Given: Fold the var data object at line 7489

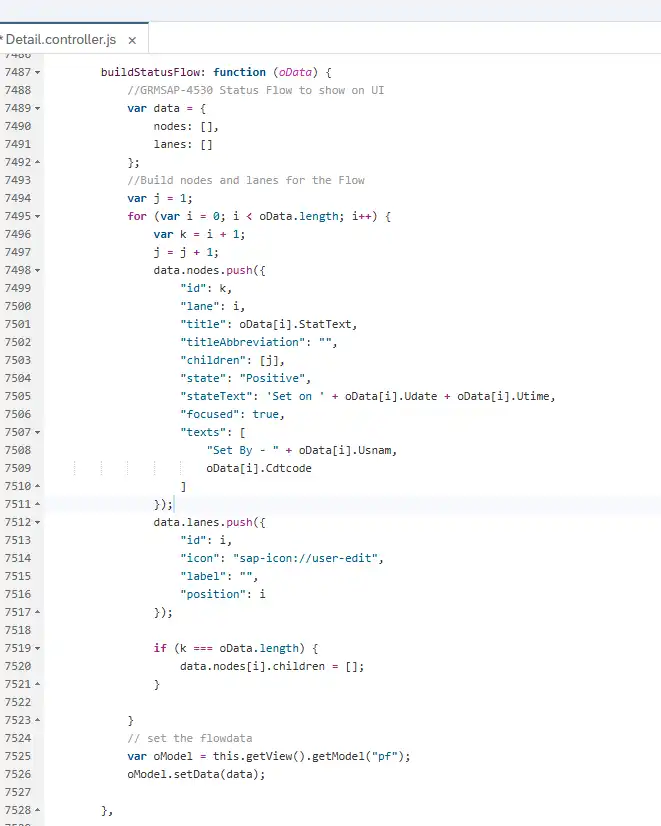Looking at the screenshot, I should tap(38, 108).
